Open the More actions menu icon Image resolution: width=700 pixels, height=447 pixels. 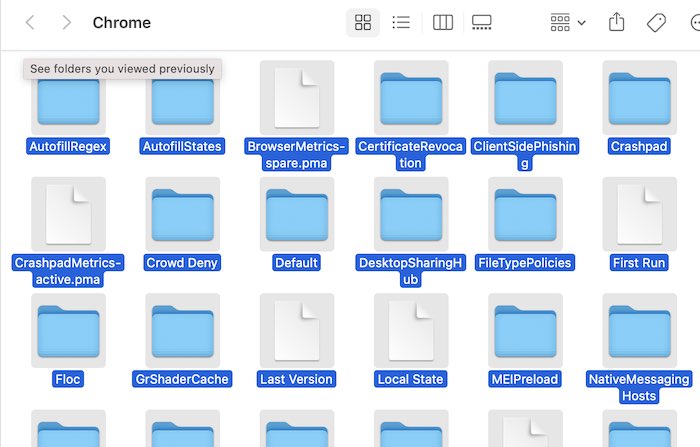pos(695,22)
